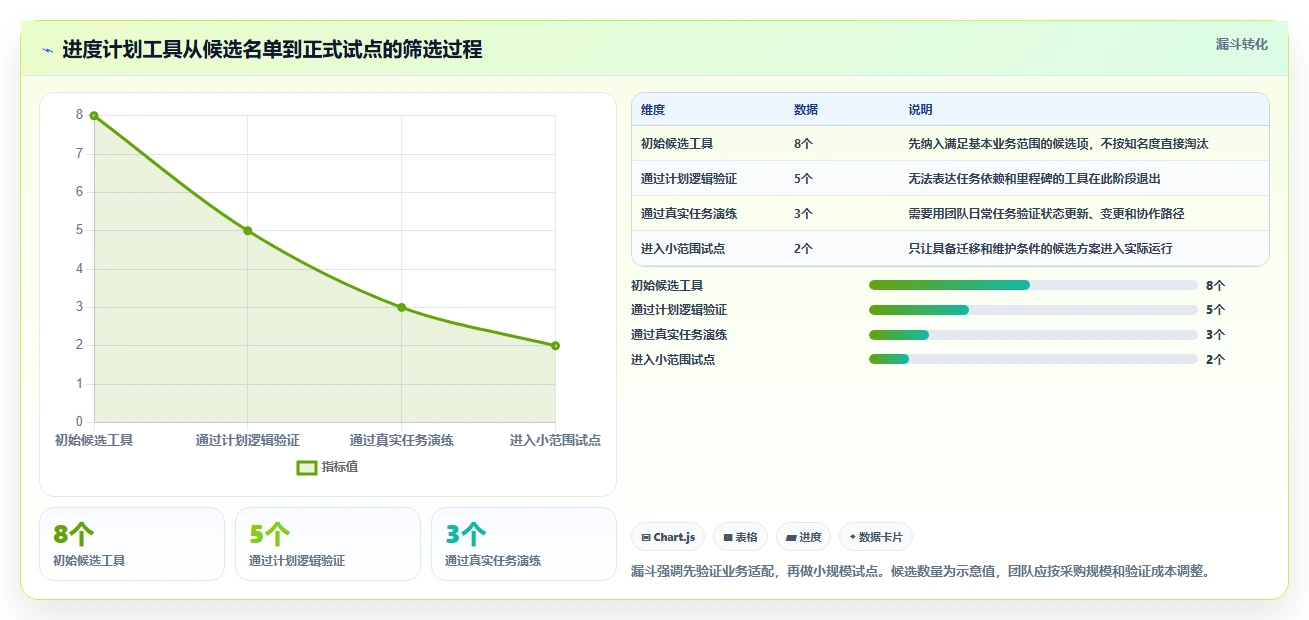Open the 5个 通过计划逻辑验证 data card
The image size is (1309, 620).
click(328, 544)
